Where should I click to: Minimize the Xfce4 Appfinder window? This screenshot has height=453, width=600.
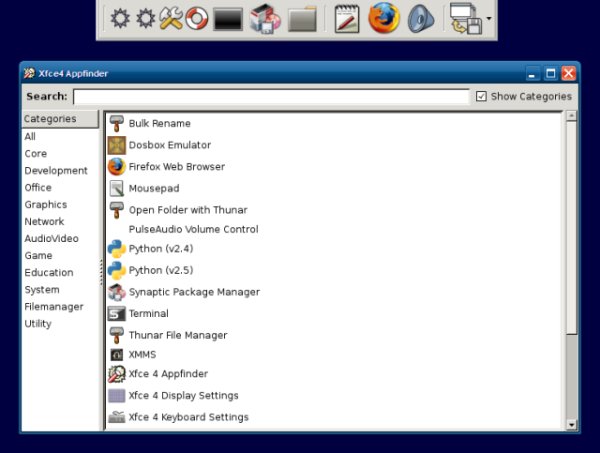click(532, 73)
